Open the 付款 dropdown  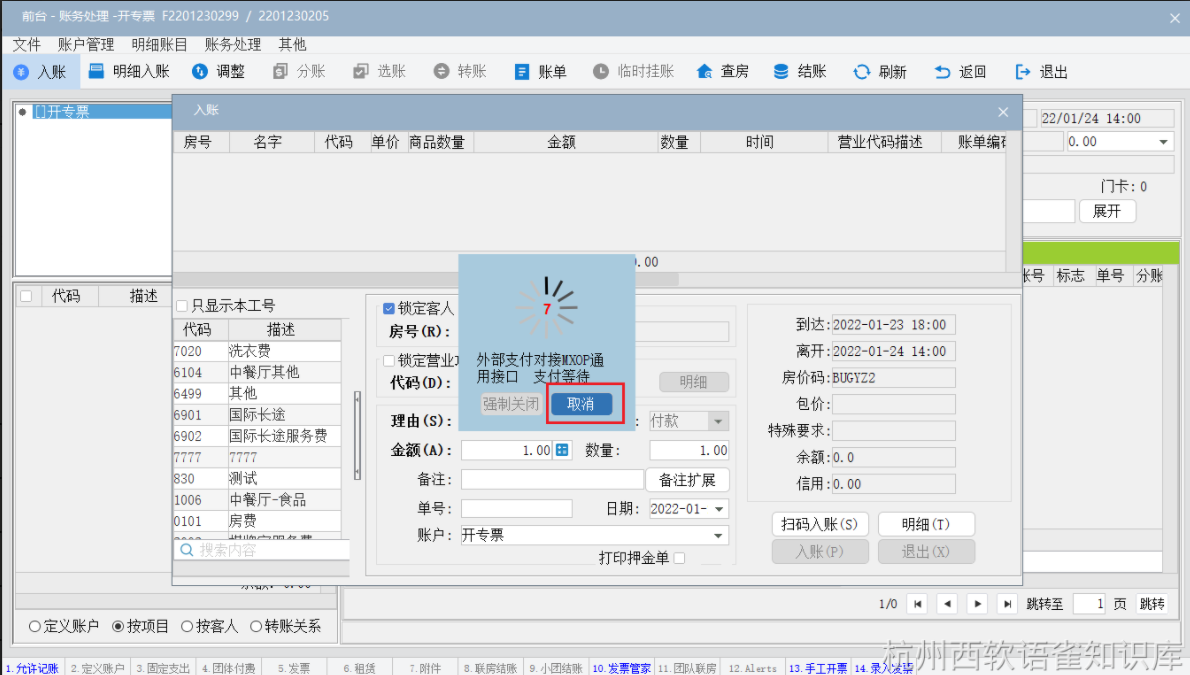coord(718,421)
